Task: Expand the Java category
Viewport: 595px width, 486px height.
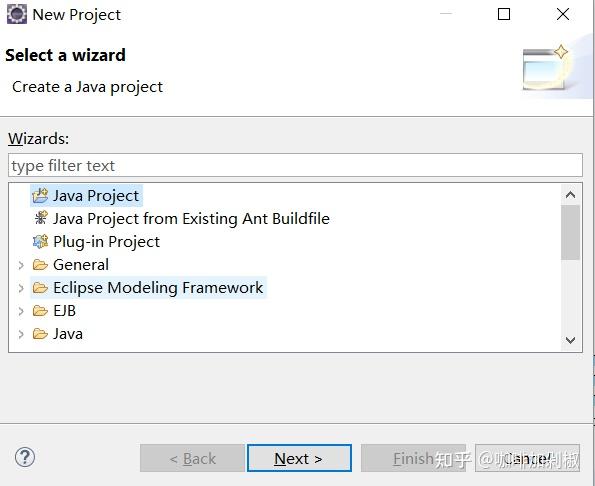Action: pos(21,334)
